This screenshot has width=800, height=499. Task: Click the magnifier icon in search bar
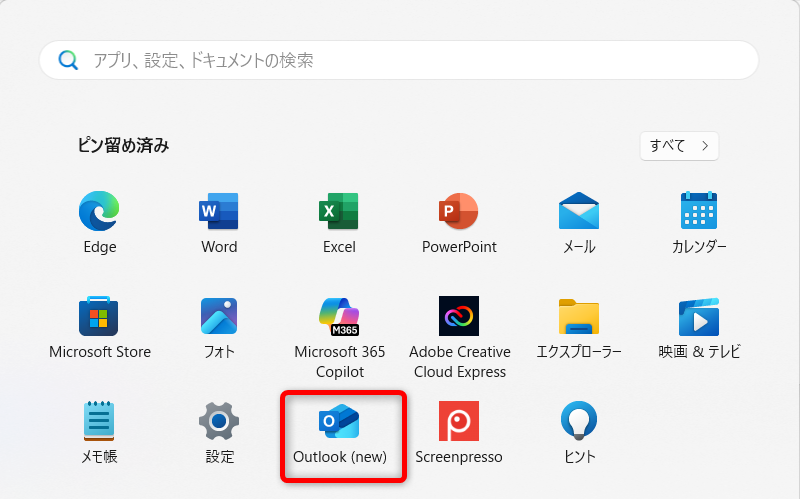pyautogui.click(x=68, y=60)
